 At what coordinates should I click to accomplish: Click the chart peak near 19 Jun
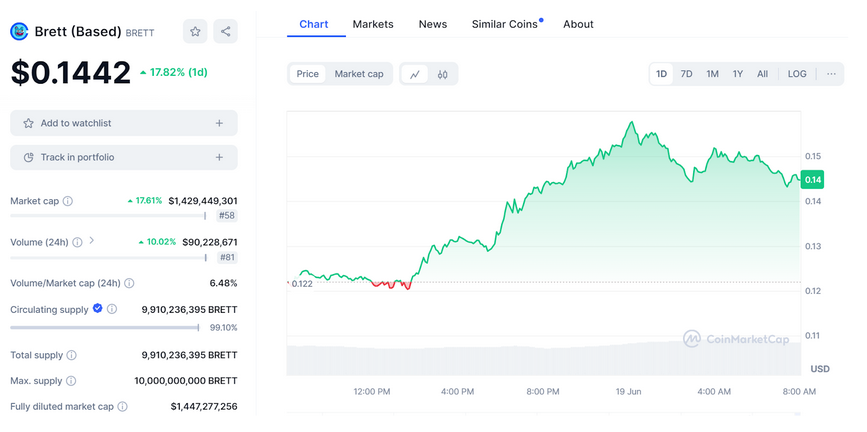pos(632,122)
